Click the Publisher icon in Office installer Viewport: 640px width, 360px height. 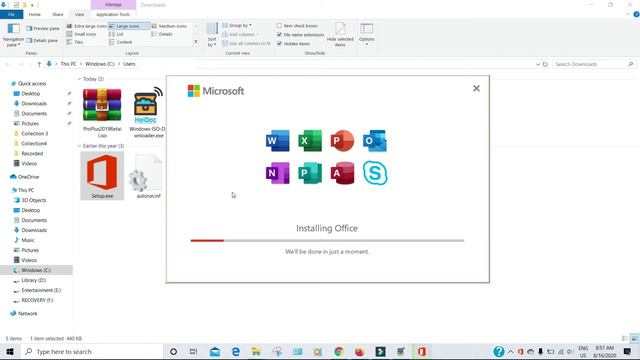click(310, 173)
